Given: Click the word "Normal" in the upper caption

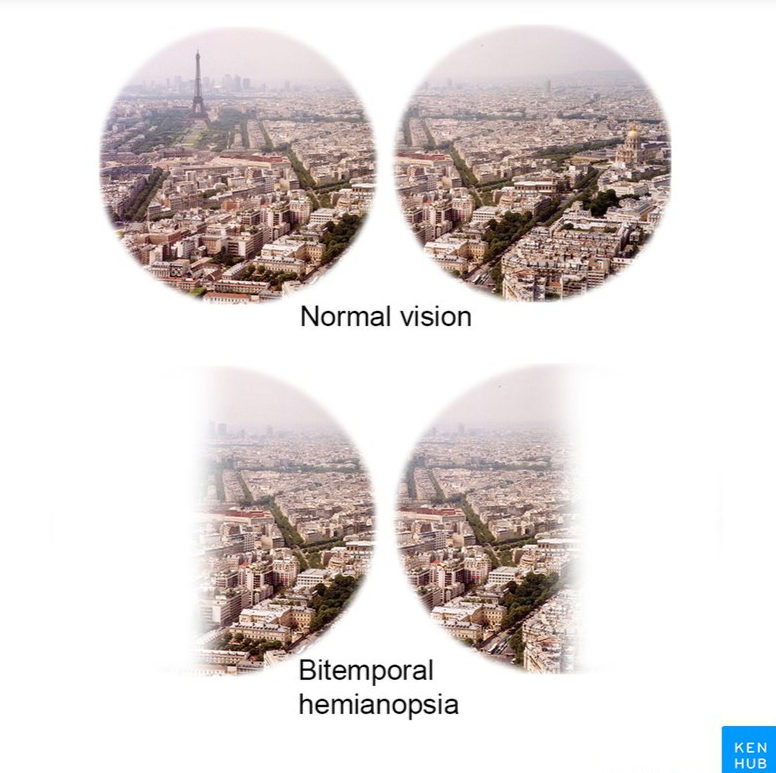Looking at the screenshot, I should [x=346, y=316].
